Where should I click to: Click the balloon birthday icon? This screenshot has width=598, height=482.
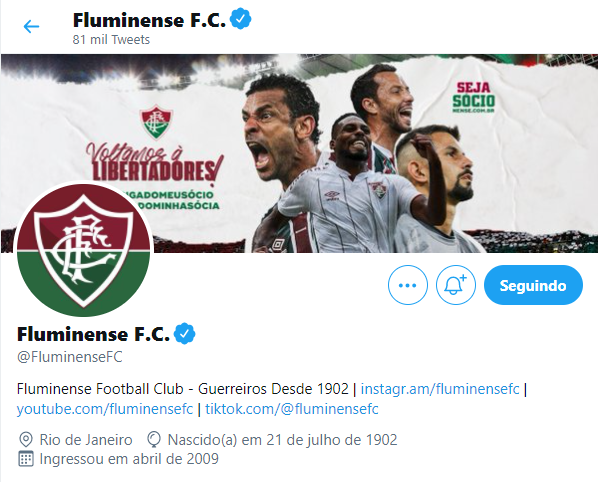click(154, 440)
